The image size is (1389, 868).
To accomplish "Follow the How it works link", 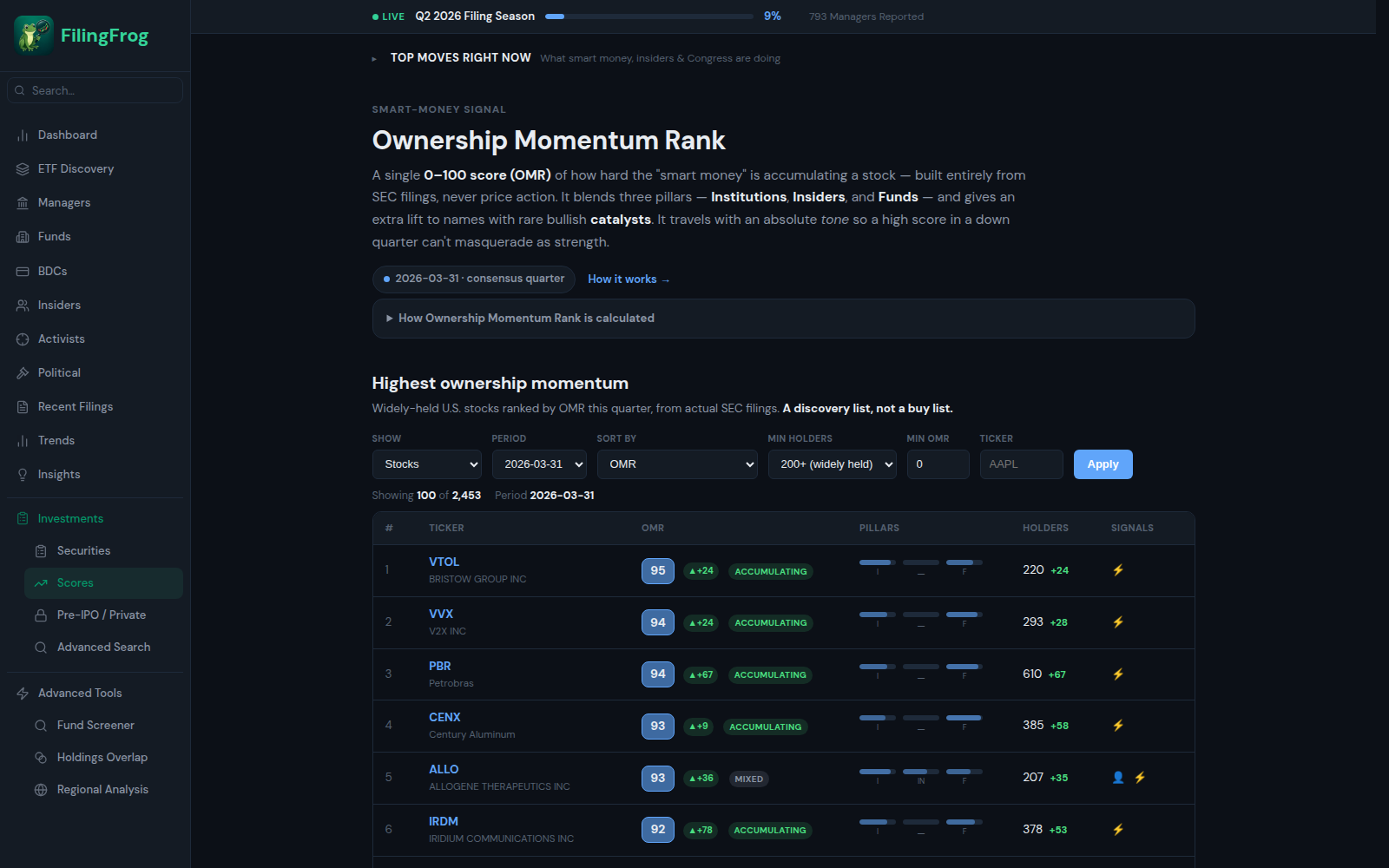I will [x=629, y=279].
